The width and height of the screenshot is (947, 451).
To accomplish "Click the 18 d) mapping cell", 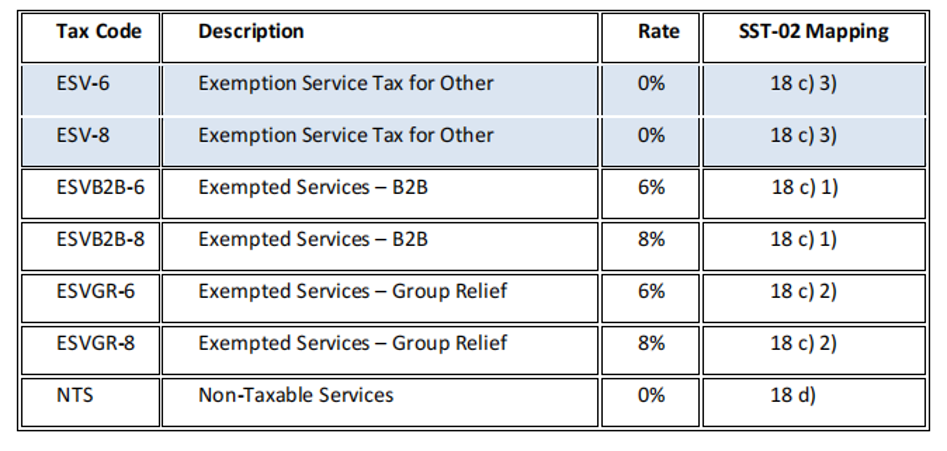I will click(x=792, y=395).
